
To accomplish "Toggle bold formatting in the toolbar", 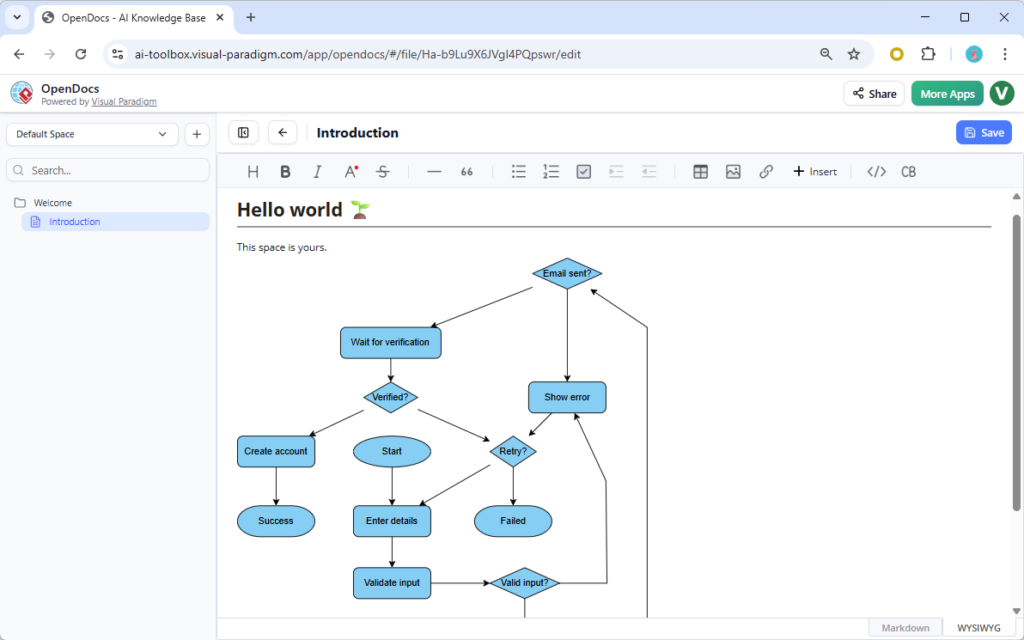I will pos(285,171).
